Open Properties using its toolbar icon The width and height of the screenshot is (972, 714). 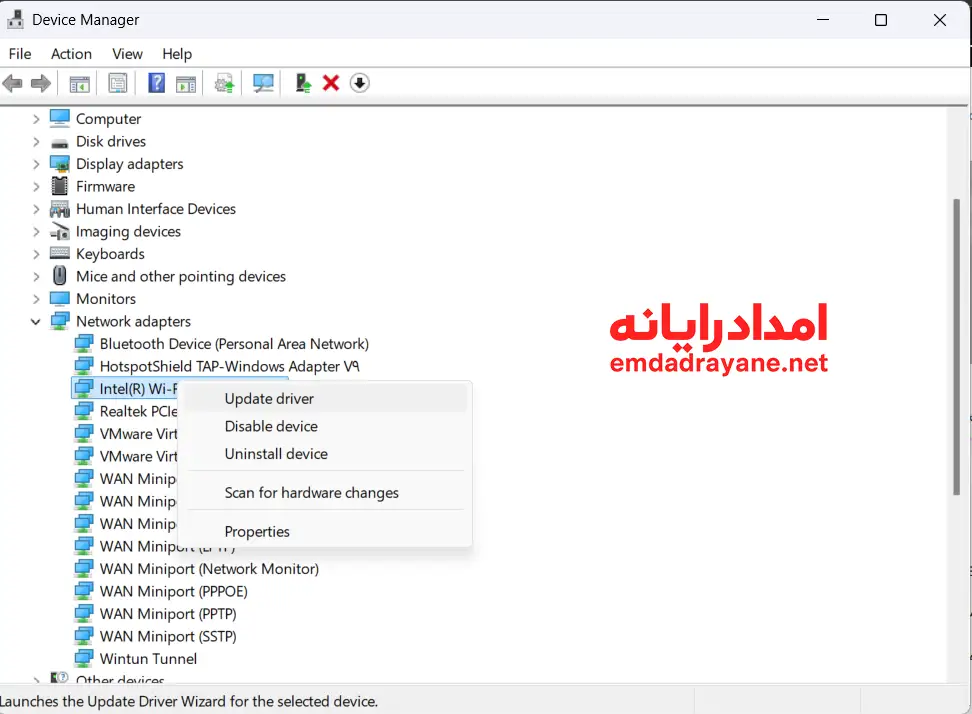click(117, 83)
